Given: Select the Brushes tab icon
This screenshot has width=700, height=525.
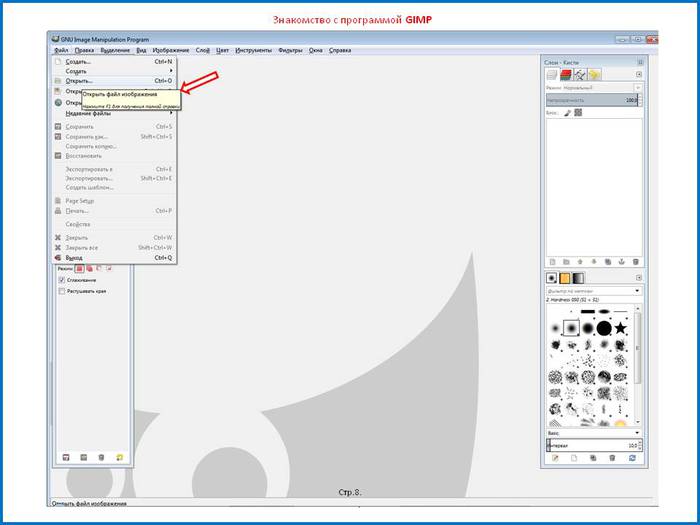Looking at the screenshot, I should coord(552,278).
